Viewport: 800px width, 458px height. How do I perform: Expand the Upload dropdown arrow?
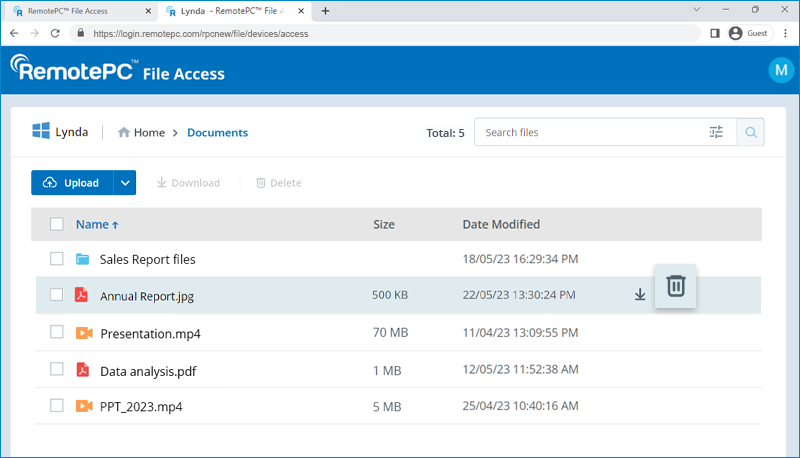click(x=124, y=183)
